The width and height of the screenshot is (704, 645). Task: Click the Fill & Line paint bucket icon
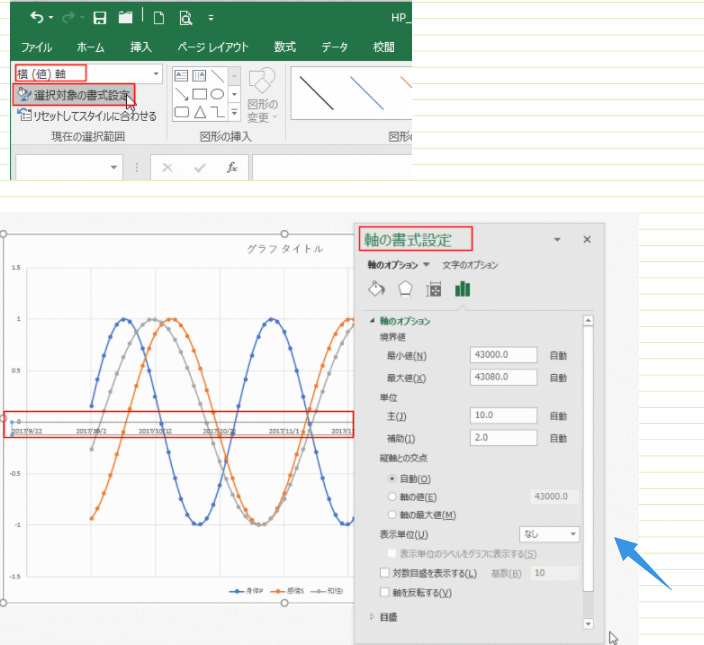click(377, 289)
